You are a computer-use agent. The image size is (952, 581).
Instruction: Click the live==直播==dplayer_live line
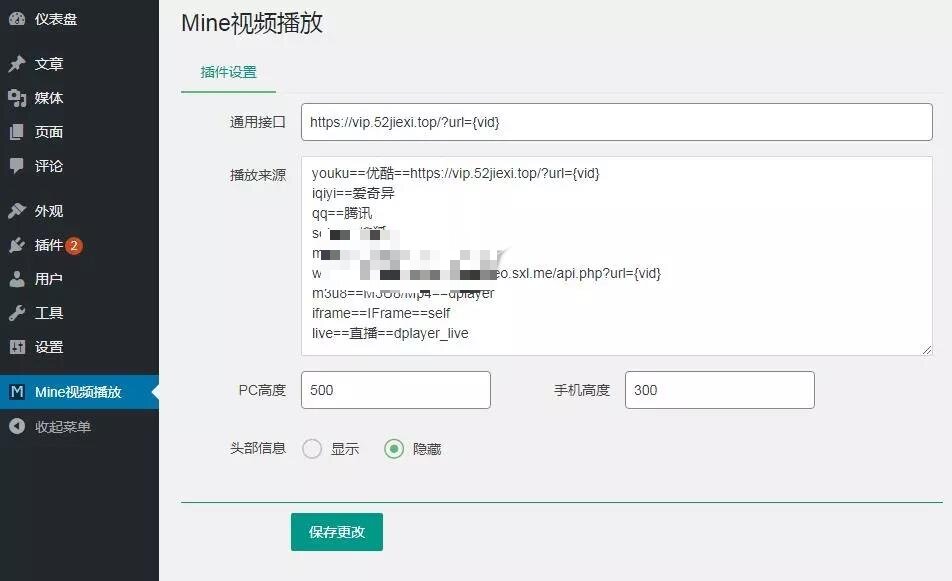(390, 333)
